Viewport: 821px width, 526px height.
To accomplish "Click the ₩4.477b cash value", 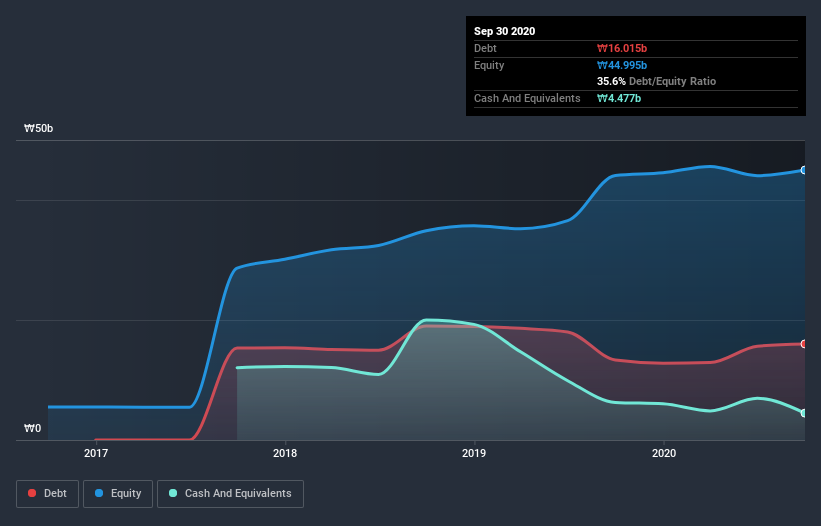I will pyautogui.click(x=619, y=98).
